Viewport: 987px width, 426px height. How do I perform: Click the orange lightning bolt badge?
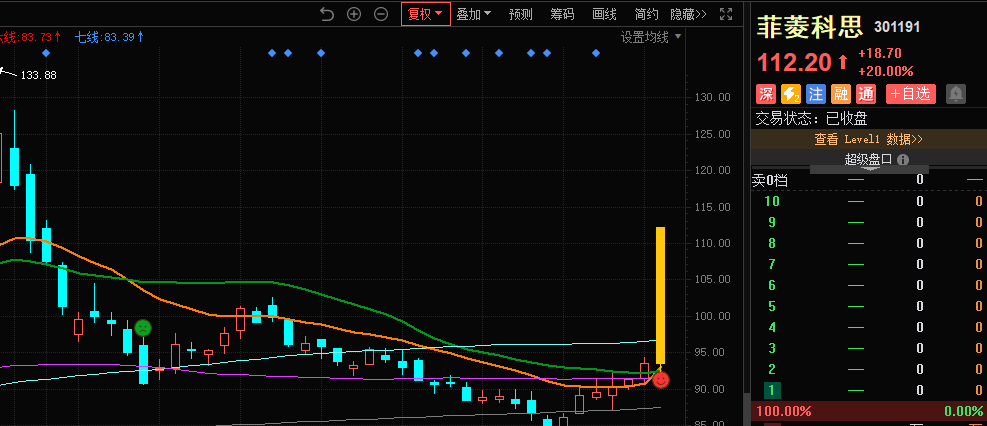(x=791, y=94)
